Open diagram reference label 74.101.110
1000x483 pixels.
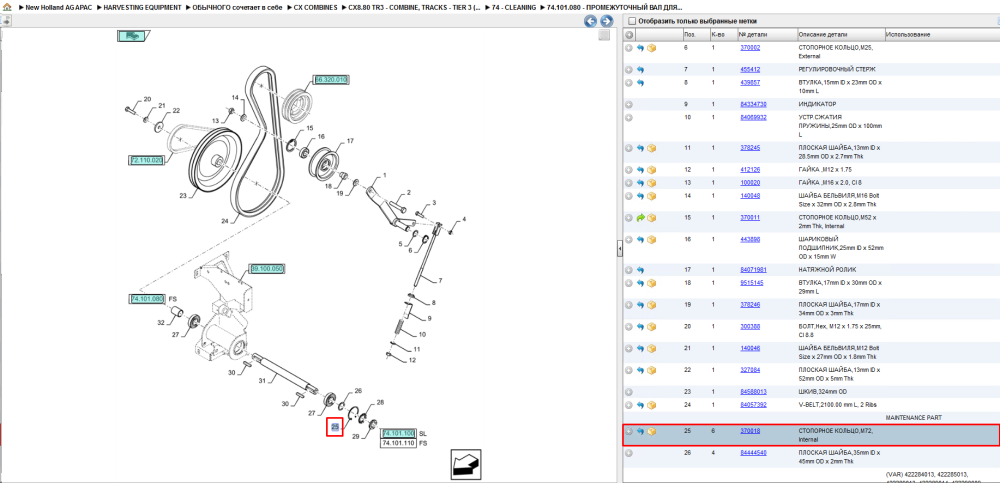(398, 443)
